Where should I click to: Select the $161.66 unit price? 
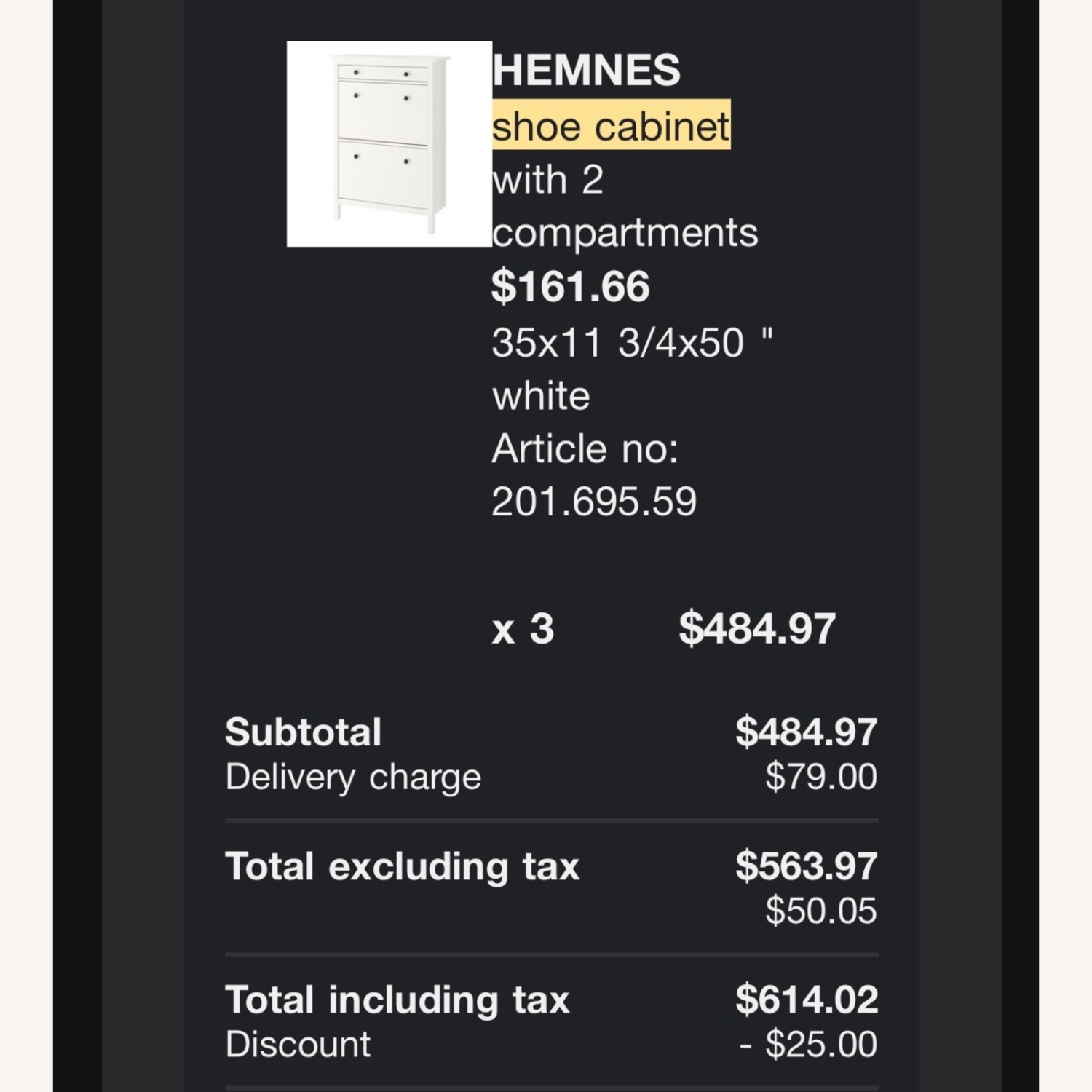pos(569,287)
